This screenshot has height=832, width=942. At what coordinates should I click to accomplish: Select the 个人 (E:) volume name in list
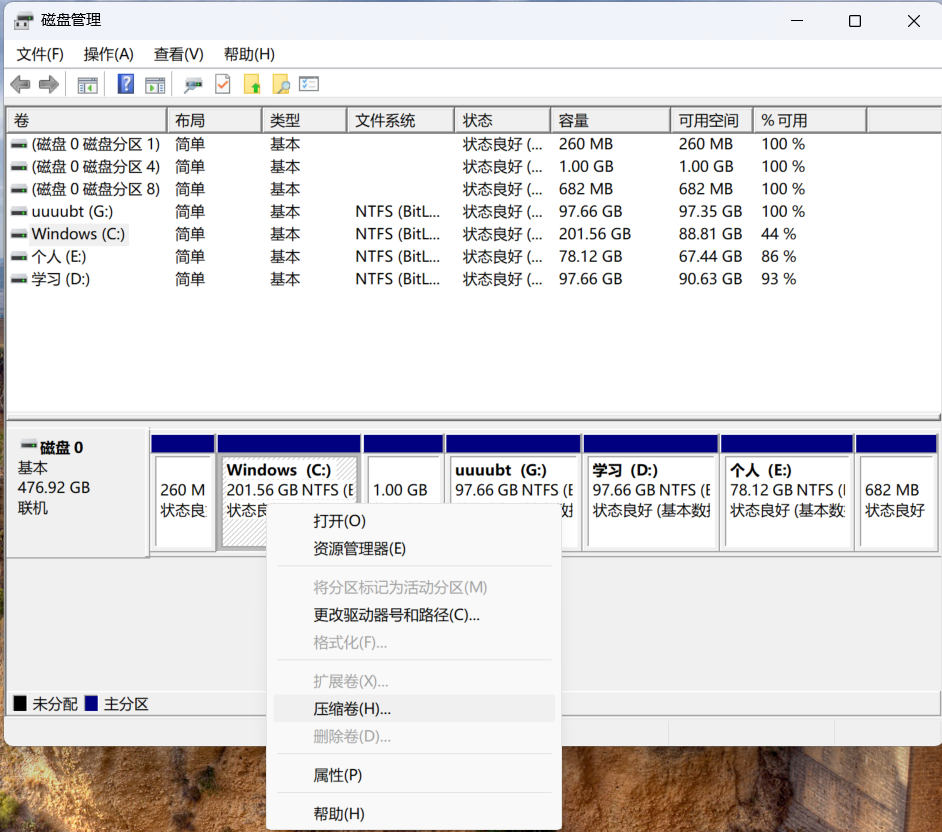point(59,257)
